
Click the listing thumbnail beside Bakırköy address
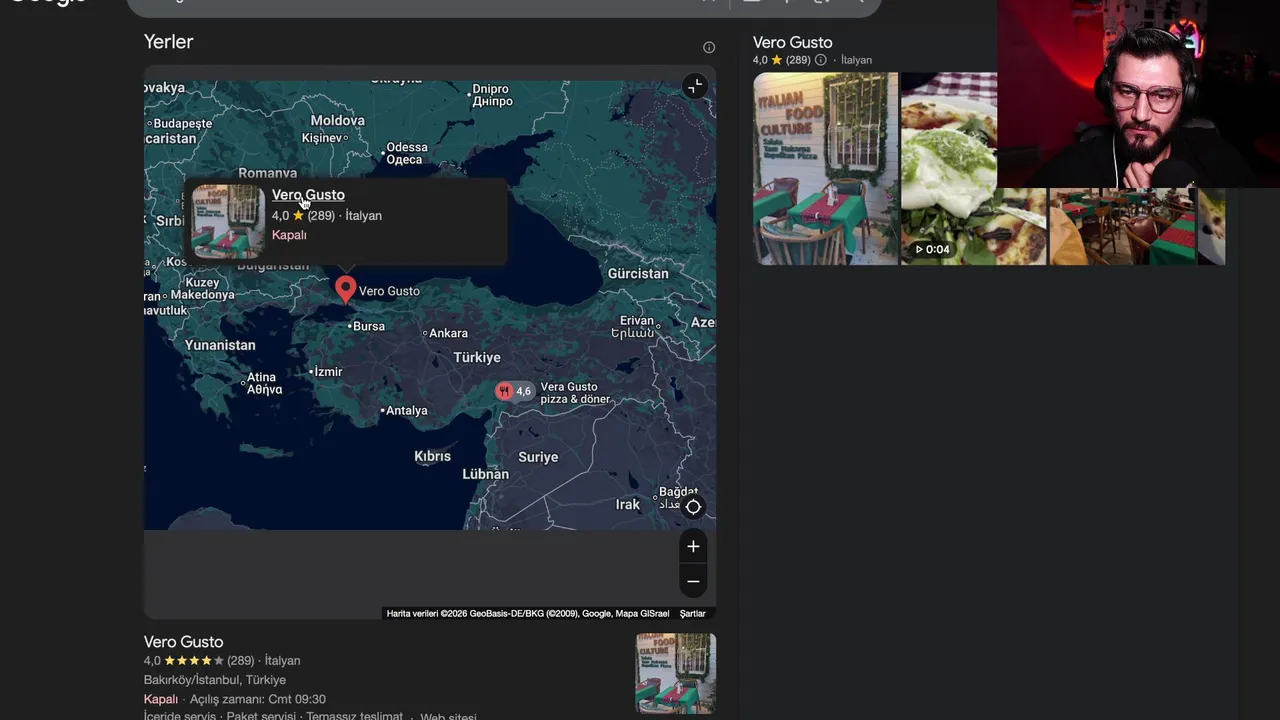tap(675, 673)
